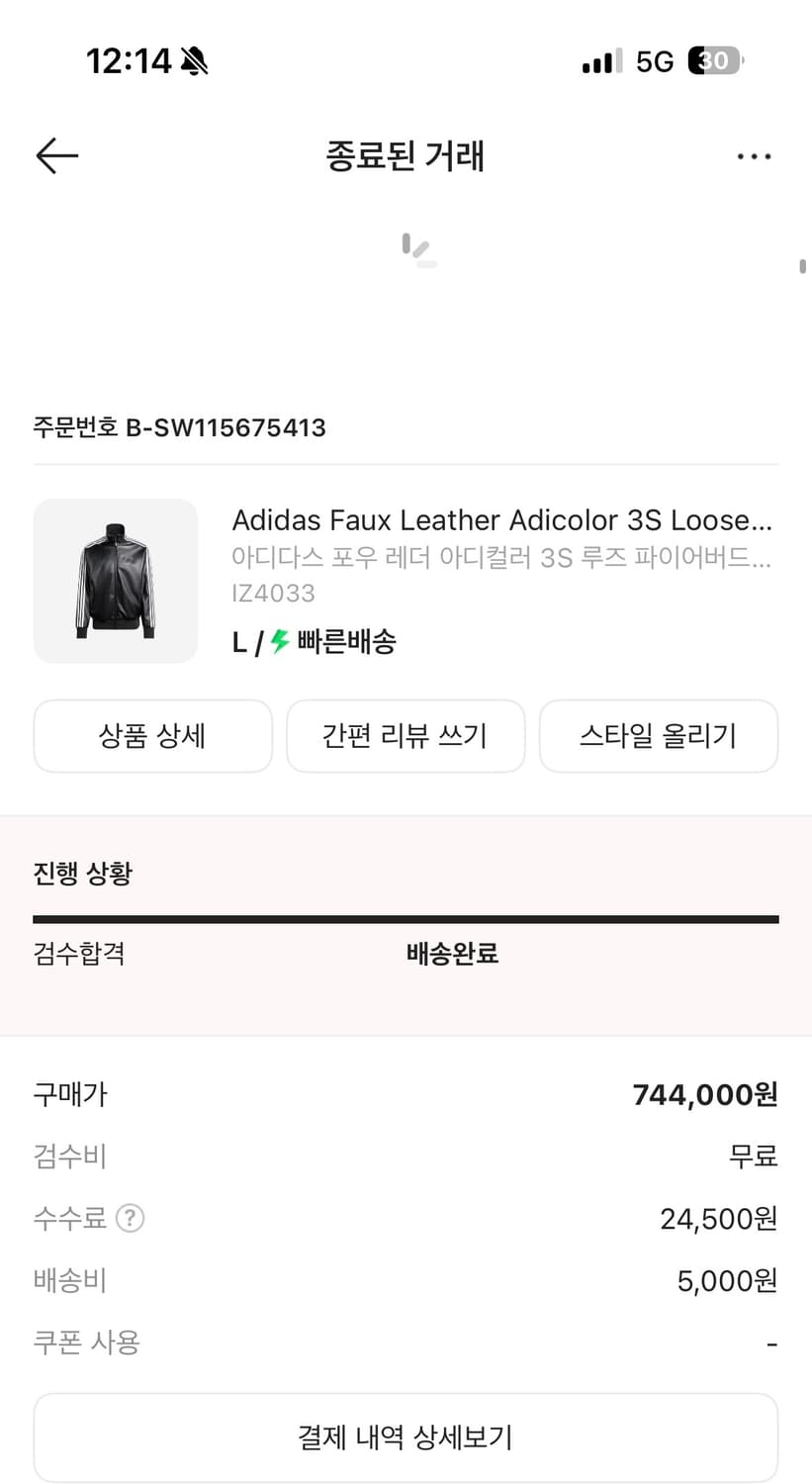The image size is (812, 1484).
Task: Tap the fee help question mark icon
Action: coord(131,1218)
